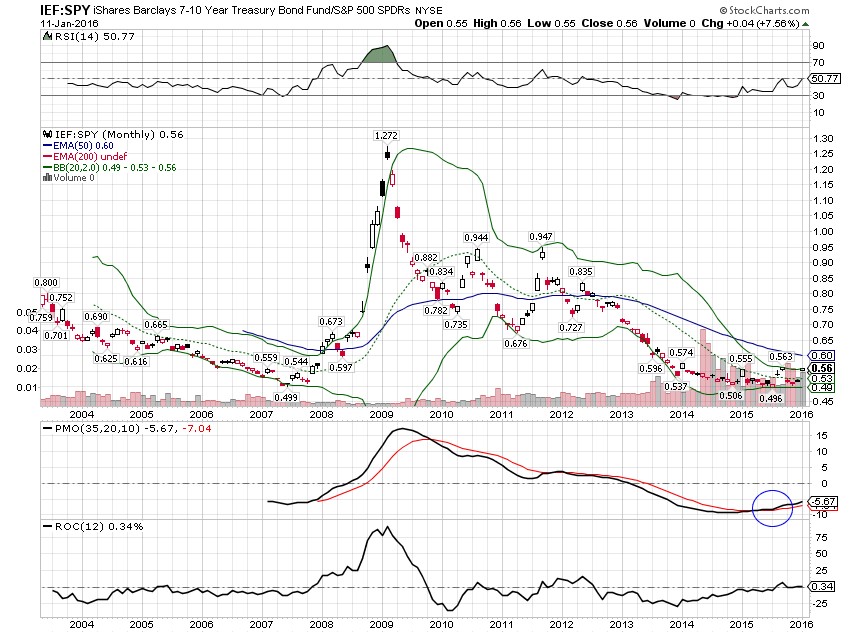Image resolution: width=850 pixels, height=633 pixels.
Task: Click the 0.563 price label
Action: (x=781, y=356)
